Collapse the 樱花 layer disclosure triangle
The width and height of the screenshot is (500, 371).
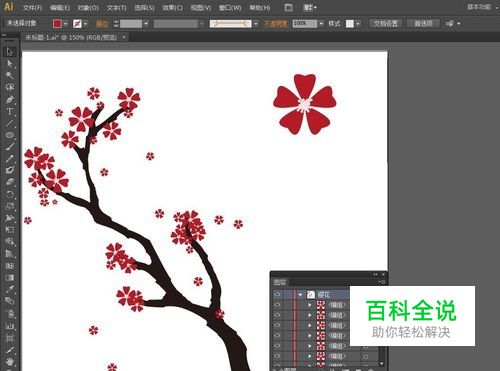pyautogui.click(x=301, y=295)
